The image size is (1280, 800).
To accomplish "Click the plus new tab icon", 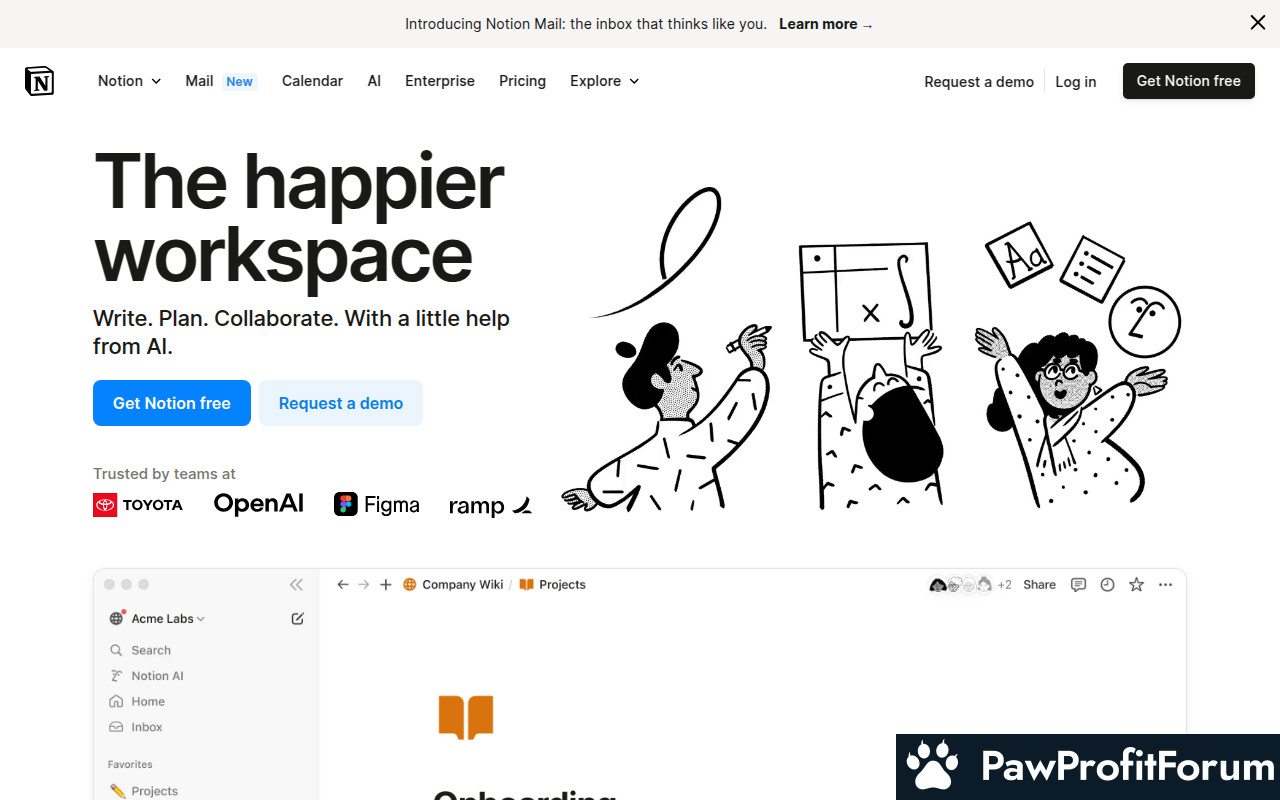I will point(386,585).
